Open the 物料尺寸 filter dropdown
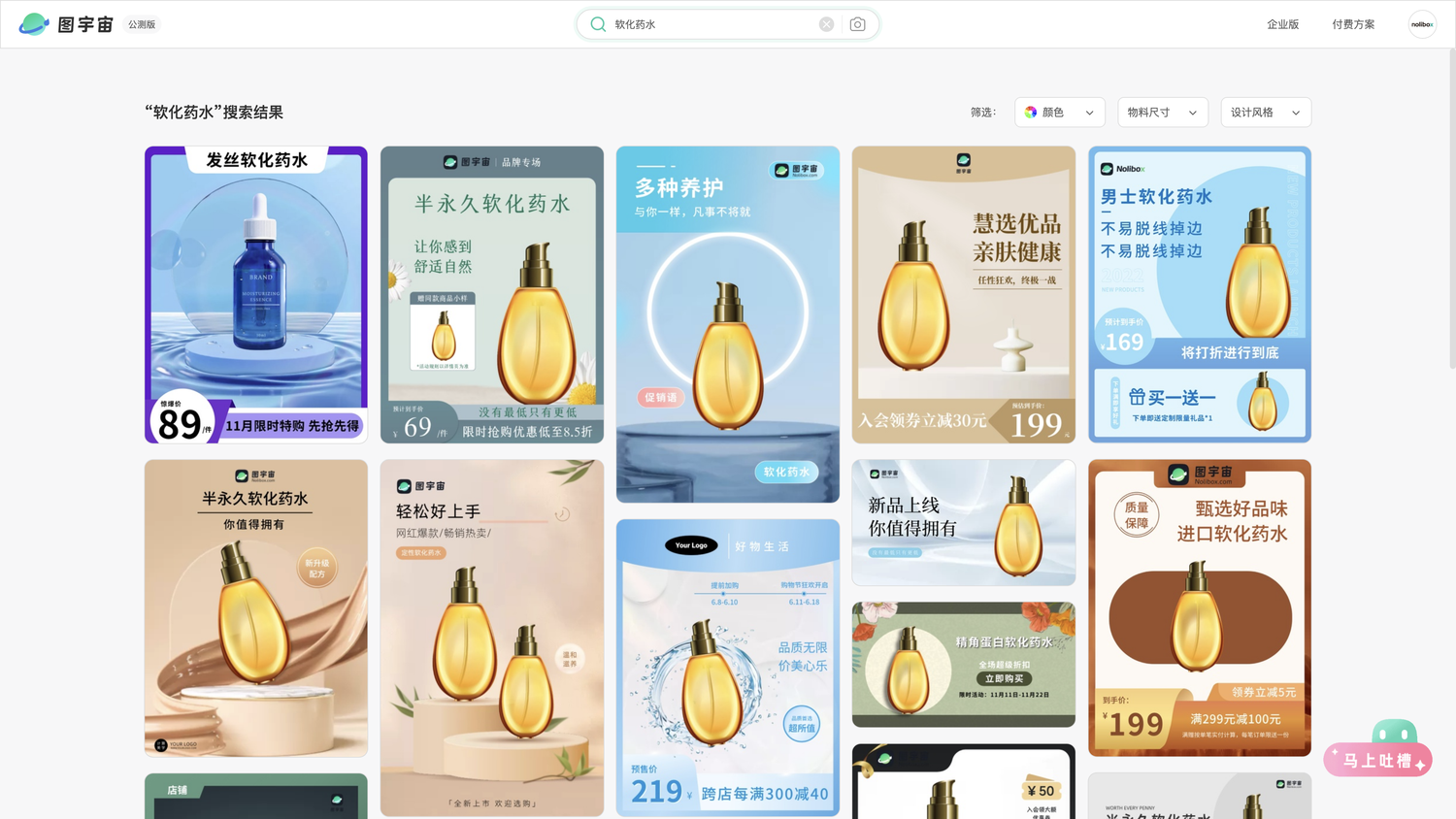The height and width of the screenshot is (819, 1456). click(x=1163, y=113)
